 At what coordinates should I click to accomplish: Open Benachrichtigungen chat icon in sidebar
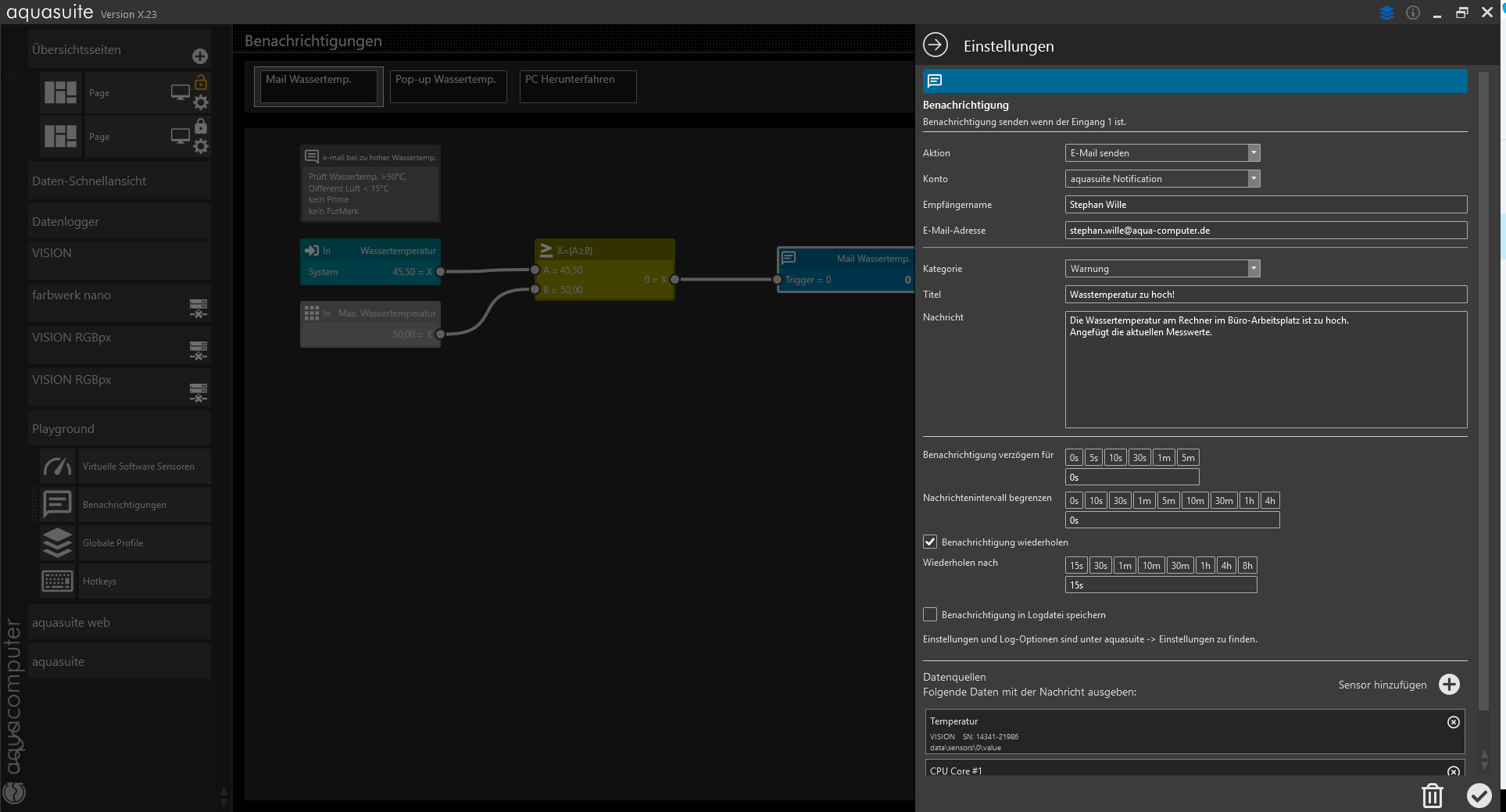point(57,504)
